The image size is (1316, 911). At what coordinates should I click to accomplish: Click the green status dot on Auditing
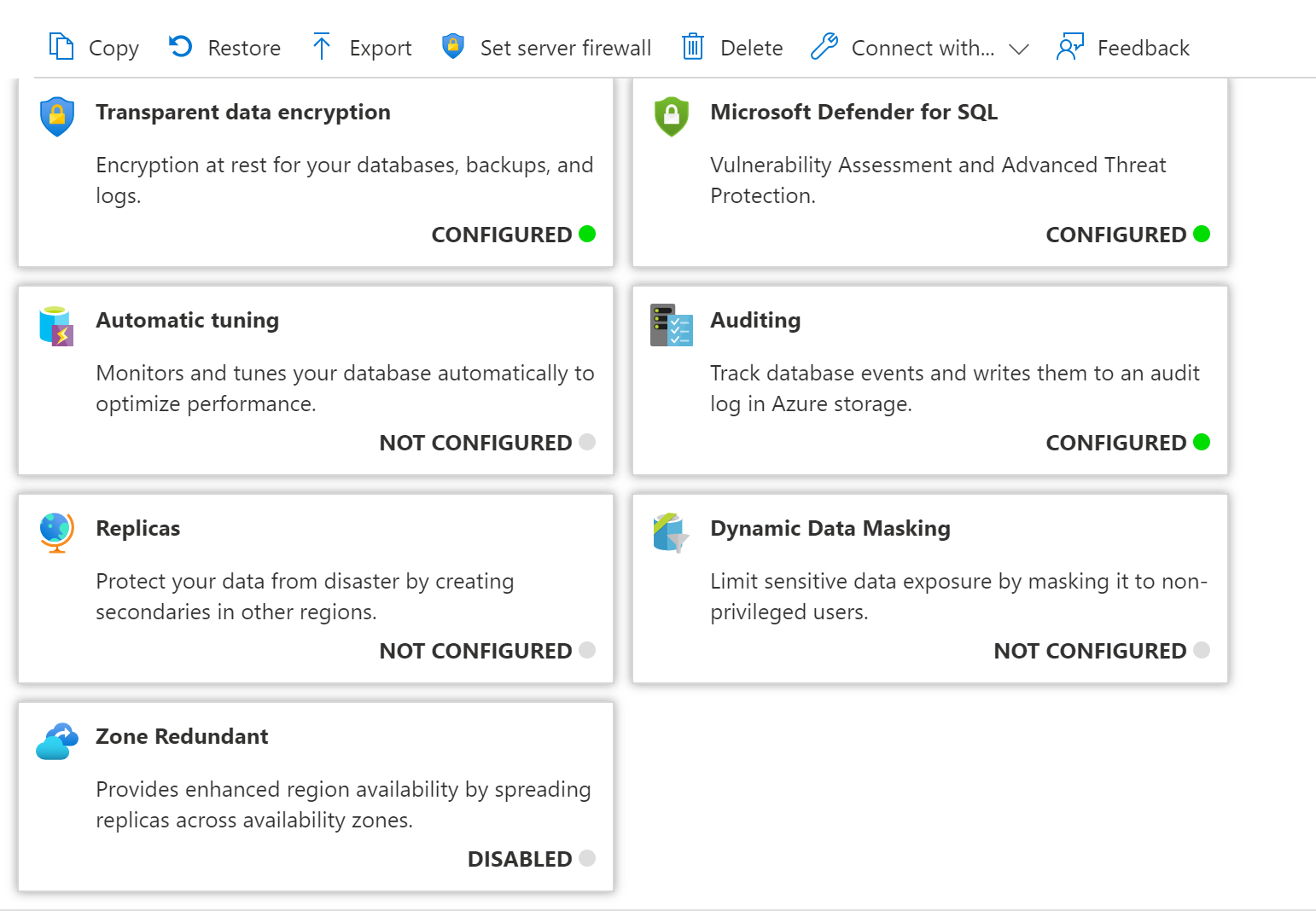[x=1202, y=442]
